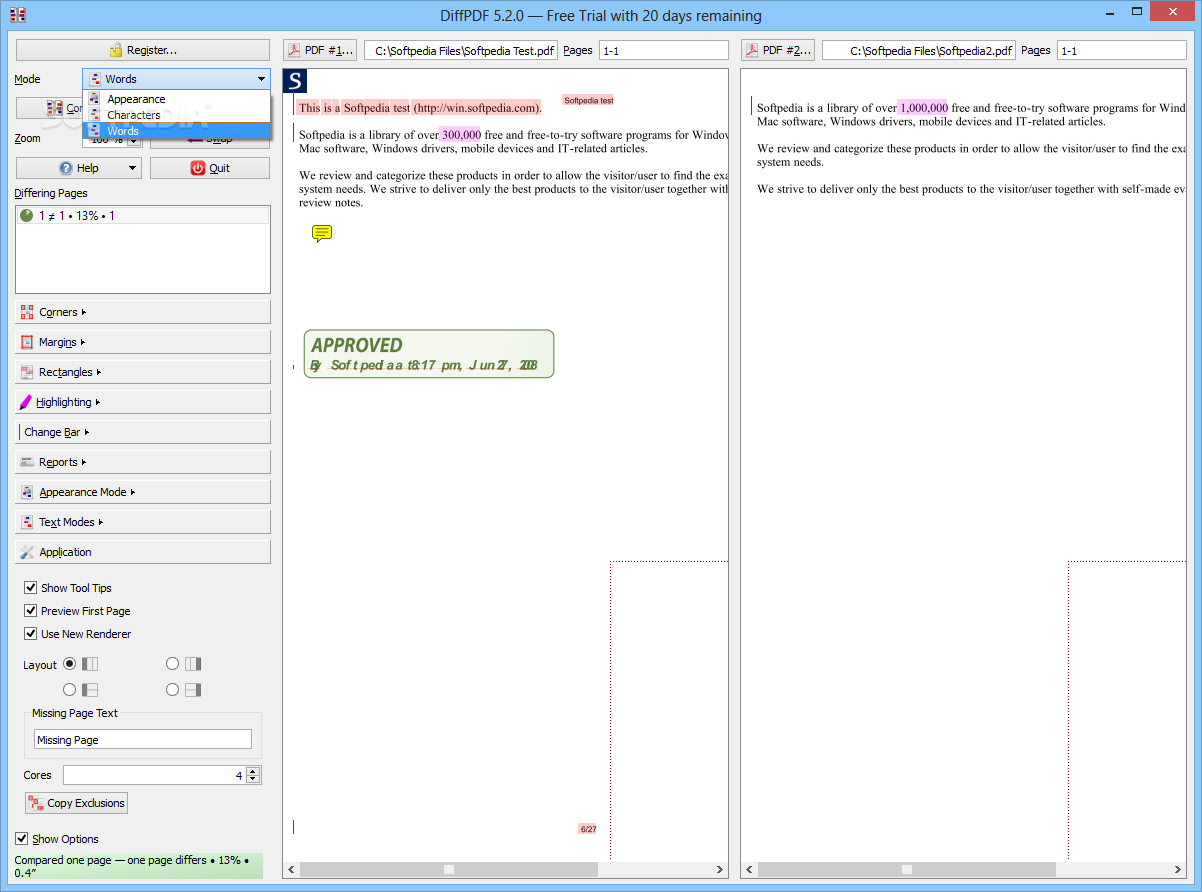Click the Pages field for PDF #2
Viewport: 1202px width, 892px height.
pos(1122,50)
